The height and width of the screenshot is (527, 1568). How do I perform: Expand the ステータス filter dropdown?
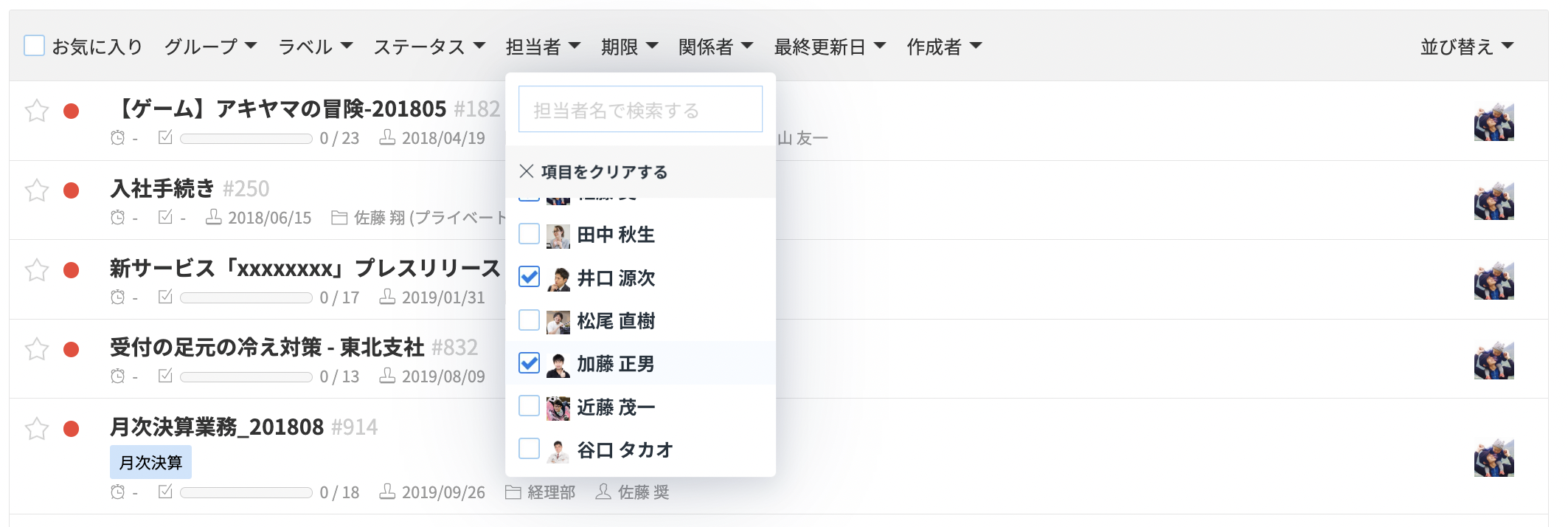point(429,46)
